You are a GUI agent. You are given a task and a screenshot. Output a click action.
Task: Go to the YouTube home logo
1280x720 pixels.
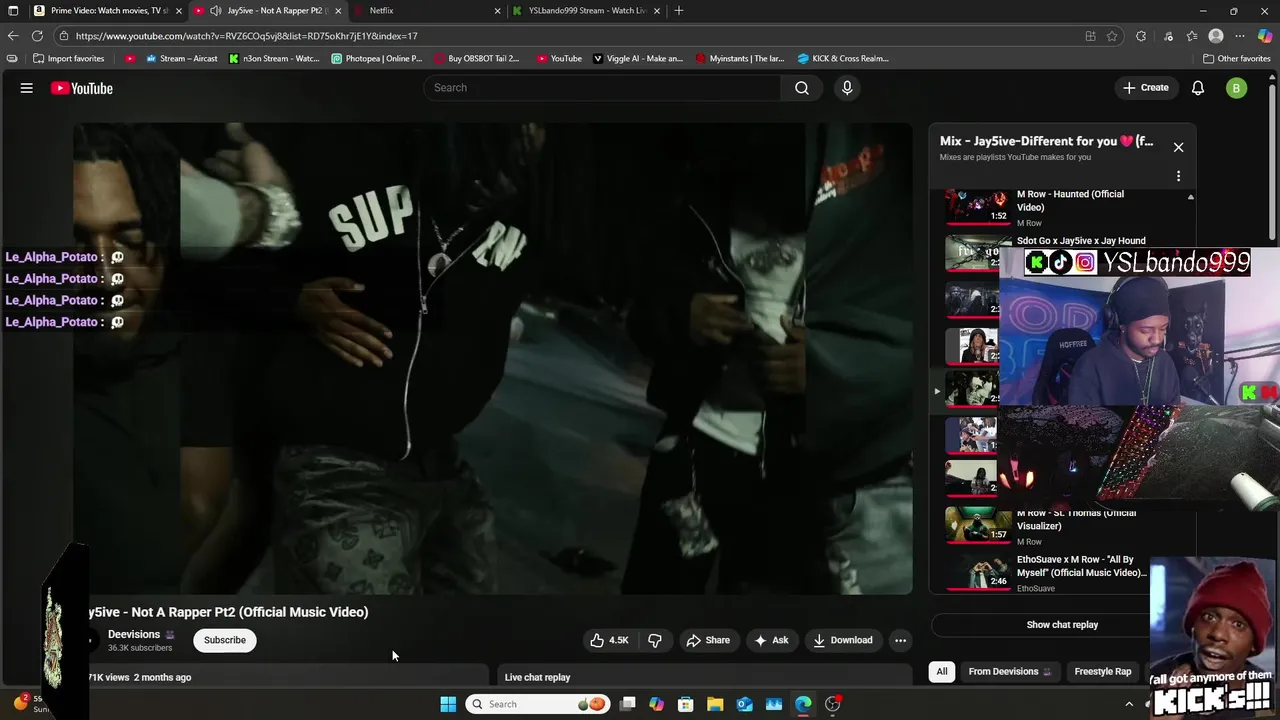[x=82, y=88]
